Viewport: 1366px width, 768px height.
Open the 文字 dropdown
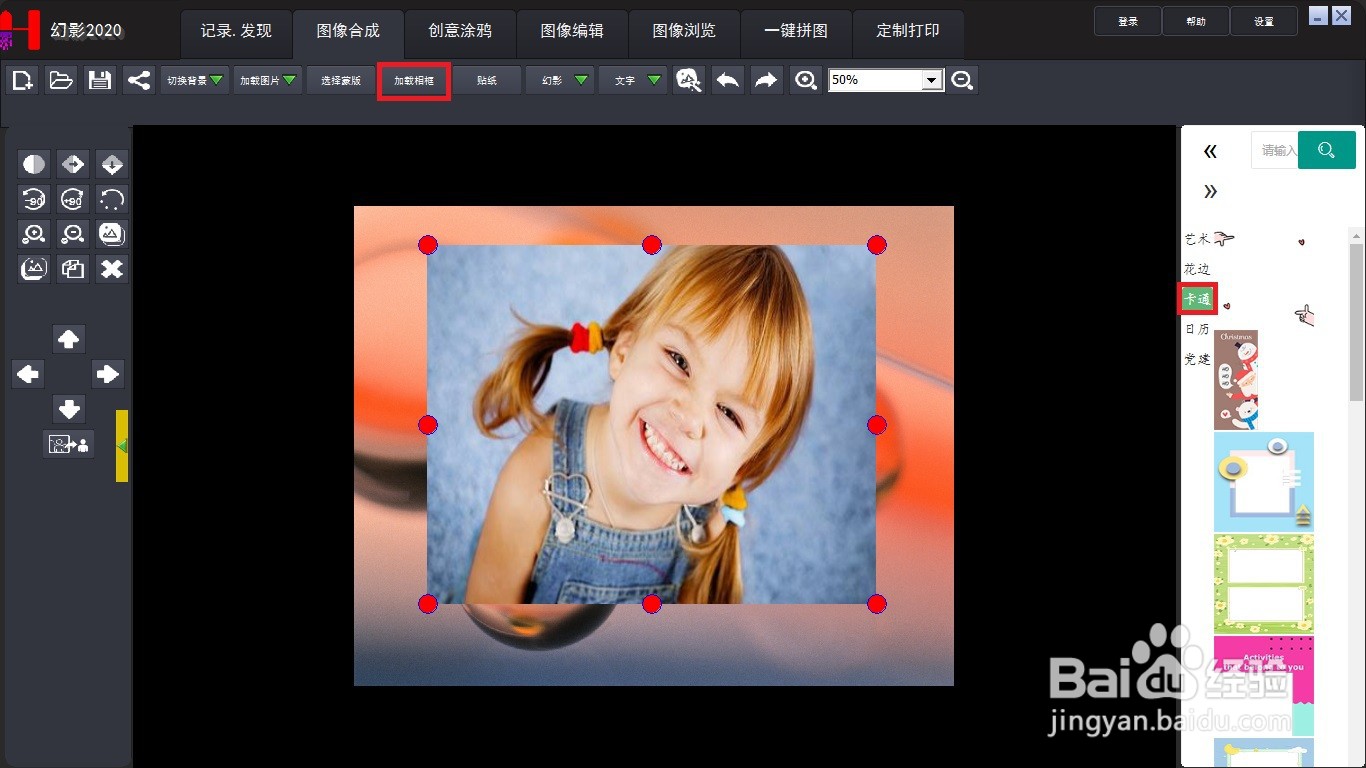pos(633,80)
